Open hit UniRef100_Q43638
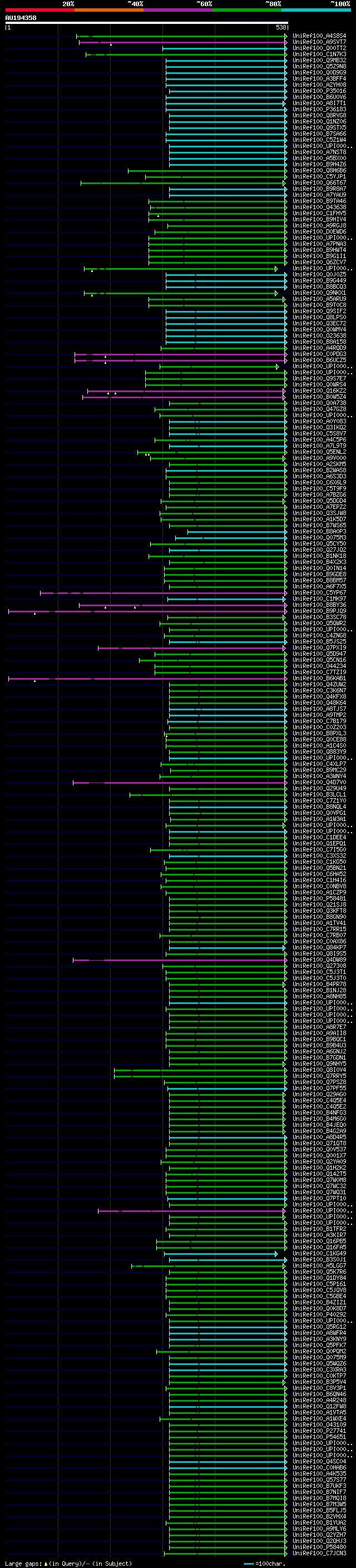The image size is (356, 1568). tap(319, 207)
